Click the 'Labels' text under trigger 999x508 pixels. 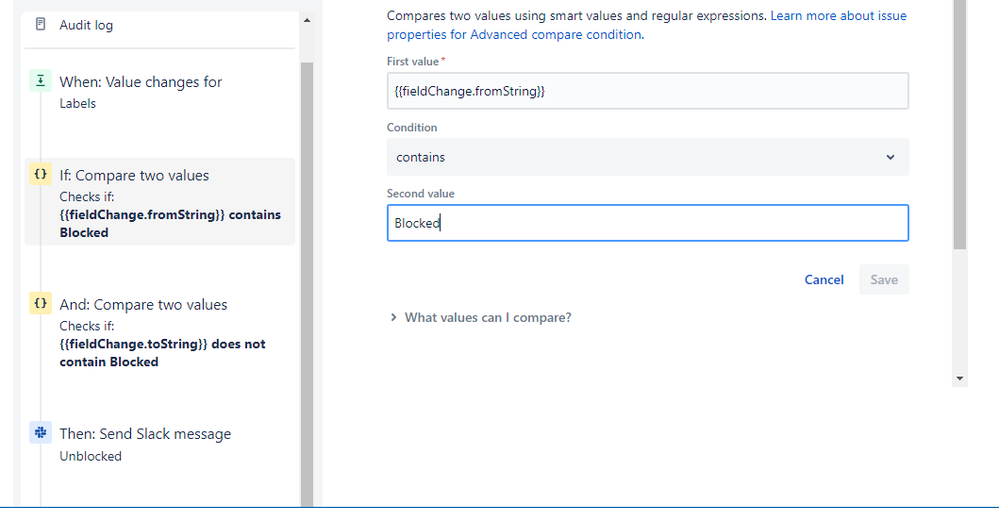click(78, 103)
